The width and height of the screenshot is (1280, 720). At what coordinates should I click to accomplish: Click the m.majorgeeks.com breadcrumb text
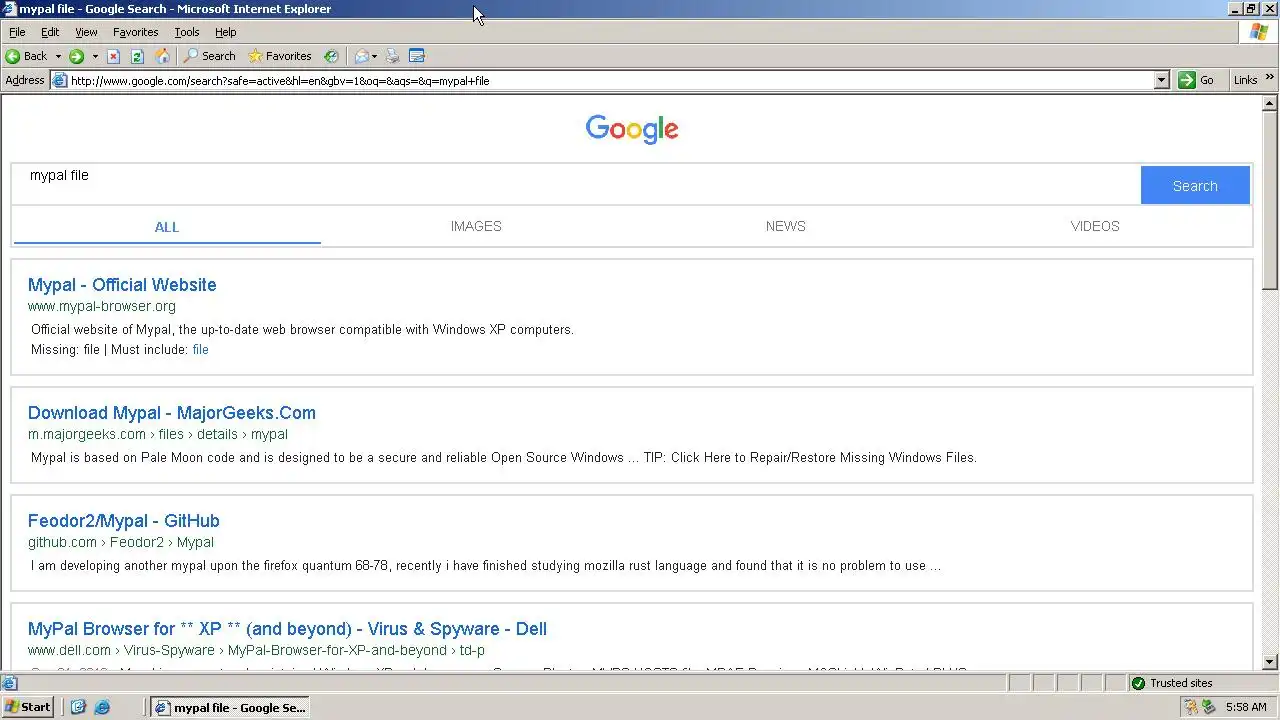pyautogui.click(x=158, y=435)
